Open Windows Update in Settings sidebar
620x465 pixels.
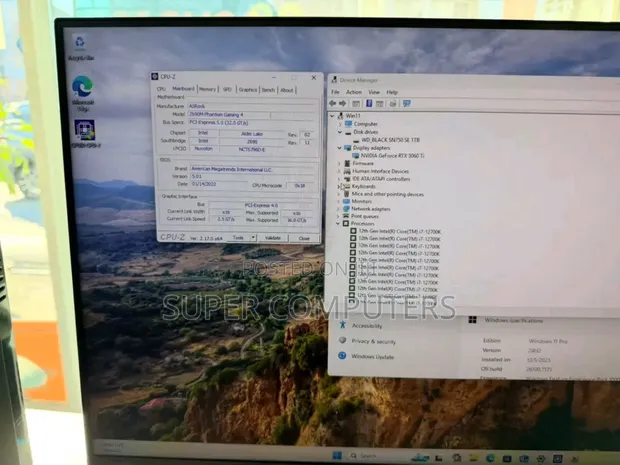click(372, 357)
